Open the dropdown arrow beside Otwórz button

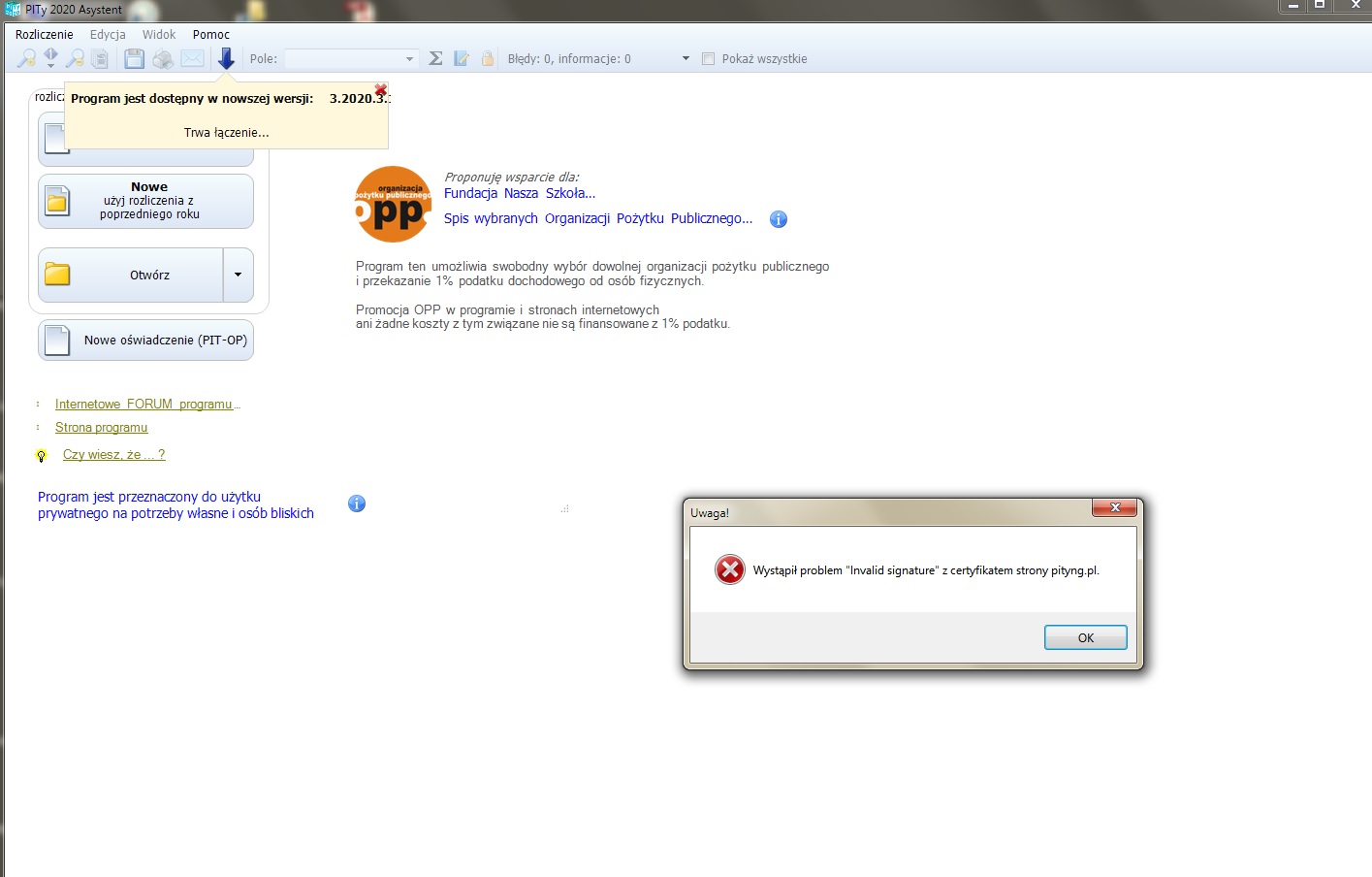pos(239,276)
